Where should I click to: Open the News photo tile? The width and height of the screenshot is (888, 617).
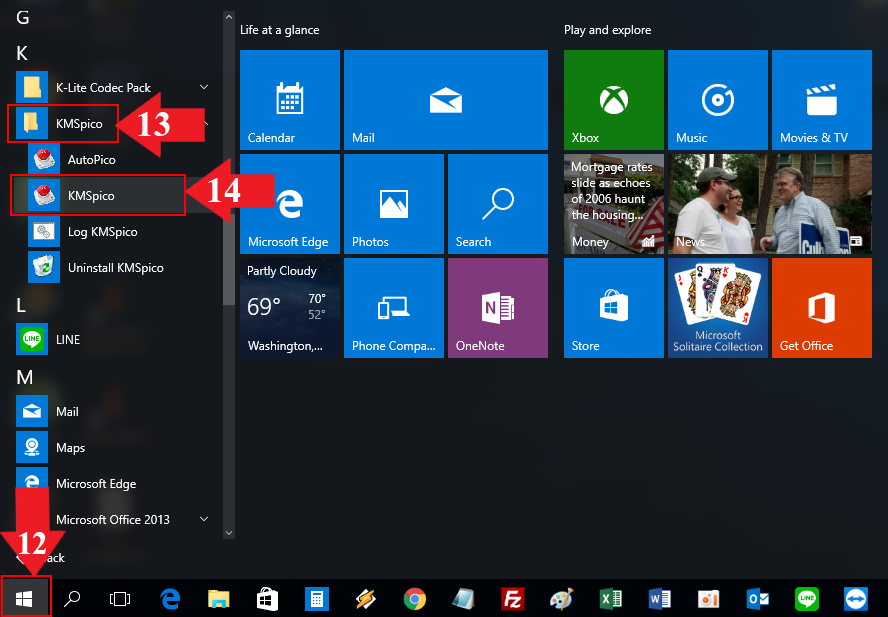click(770, 204)
